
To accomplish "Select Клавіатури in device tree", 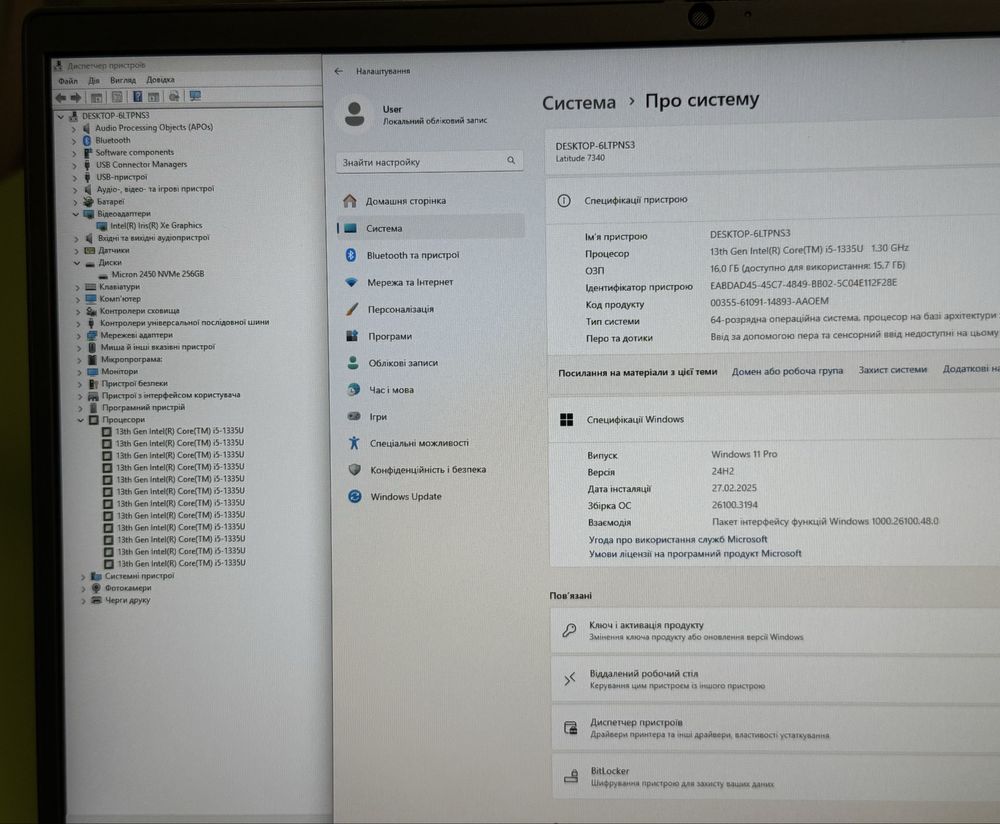I will click(x=119, y=287).
